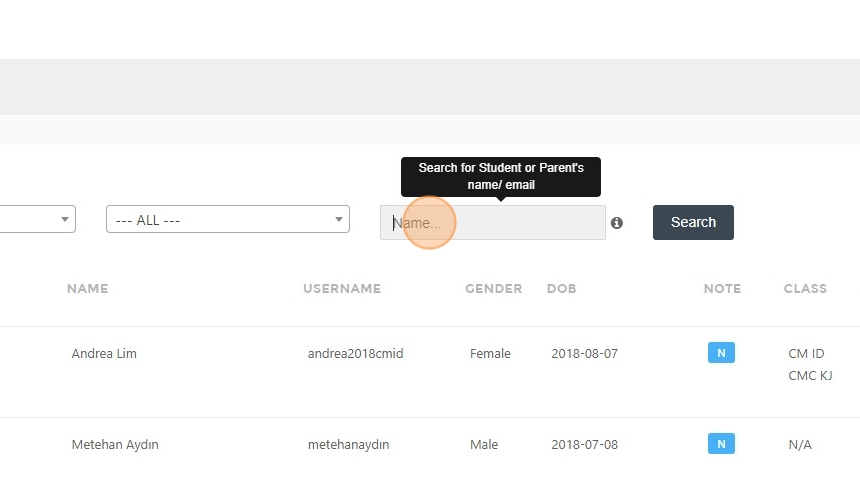Open Metehan Aydın's blue N note badge
Image resolution: width=860 pixels, height=479 pixels.
(x=721, y=444)
